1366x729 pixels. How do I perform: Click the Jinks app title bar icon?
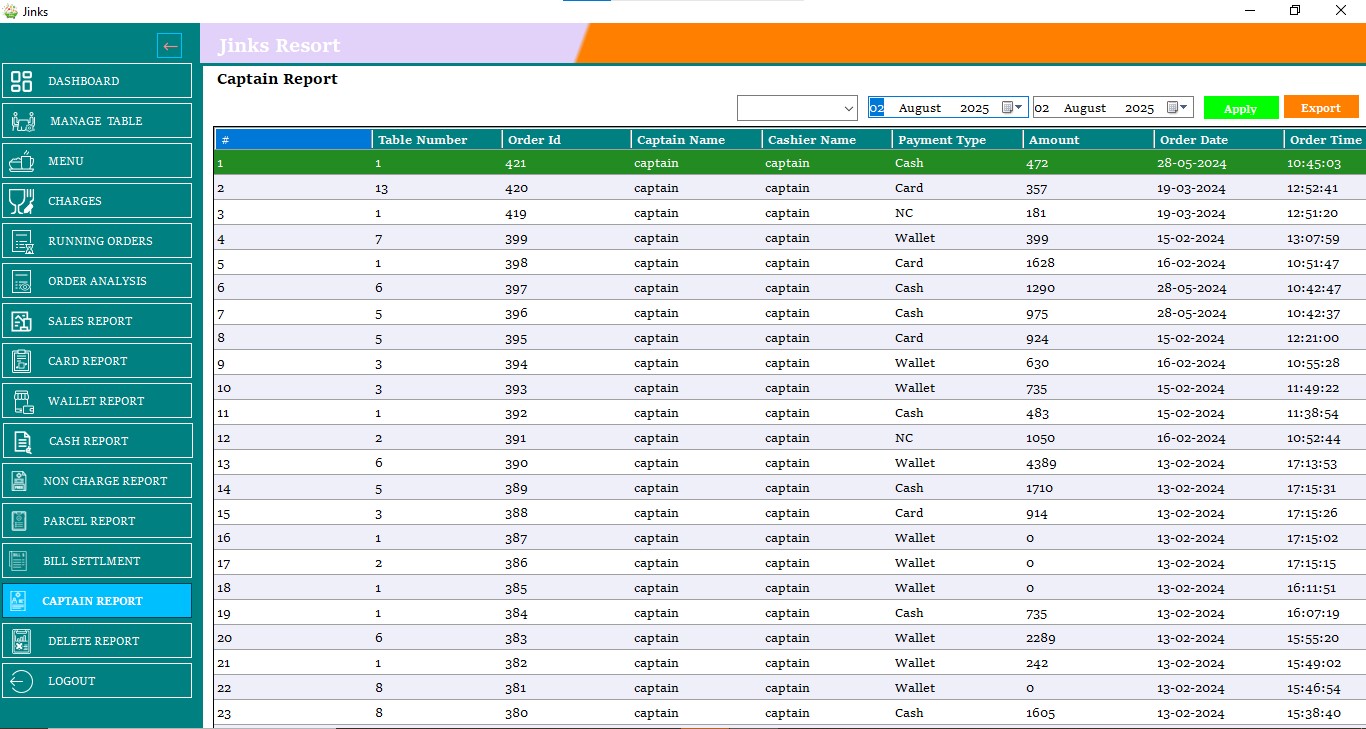click(11, 11)
